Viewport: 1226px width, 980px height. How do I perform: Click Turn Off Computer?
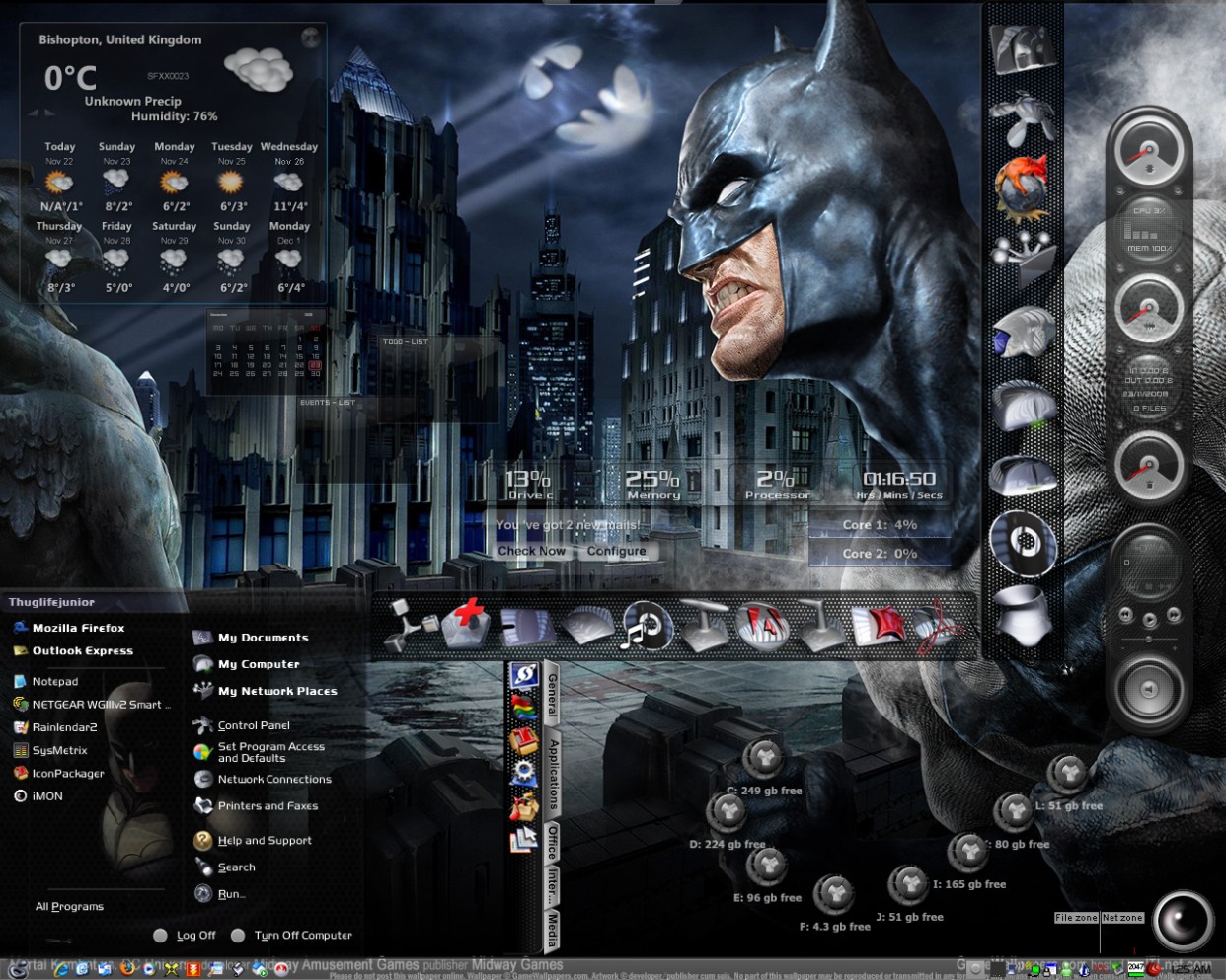pos(291,936)
